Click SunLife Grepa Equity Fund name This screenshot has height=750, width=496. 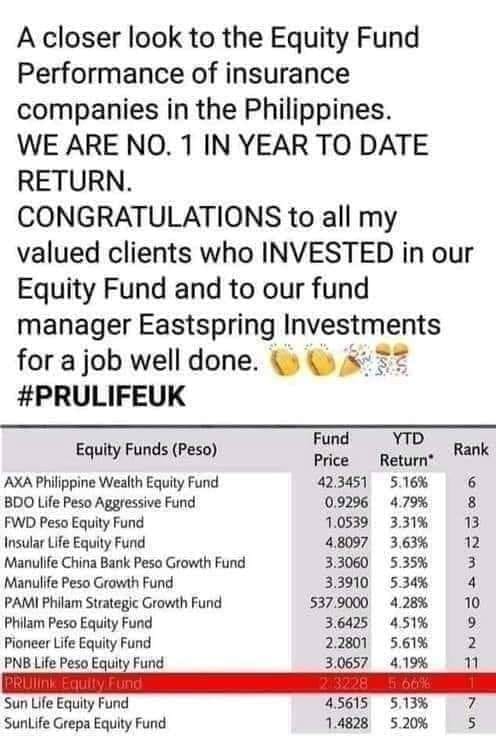(85, 723)
